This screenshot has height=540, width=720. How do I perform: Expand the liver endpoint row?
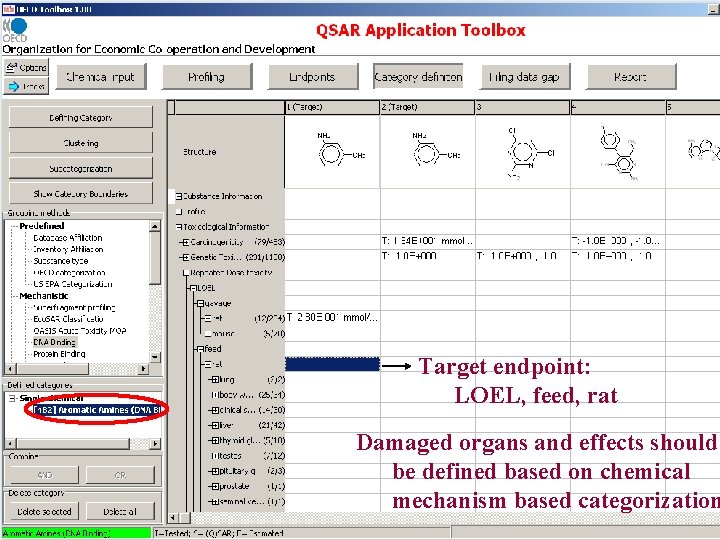(x=215, y=425)
